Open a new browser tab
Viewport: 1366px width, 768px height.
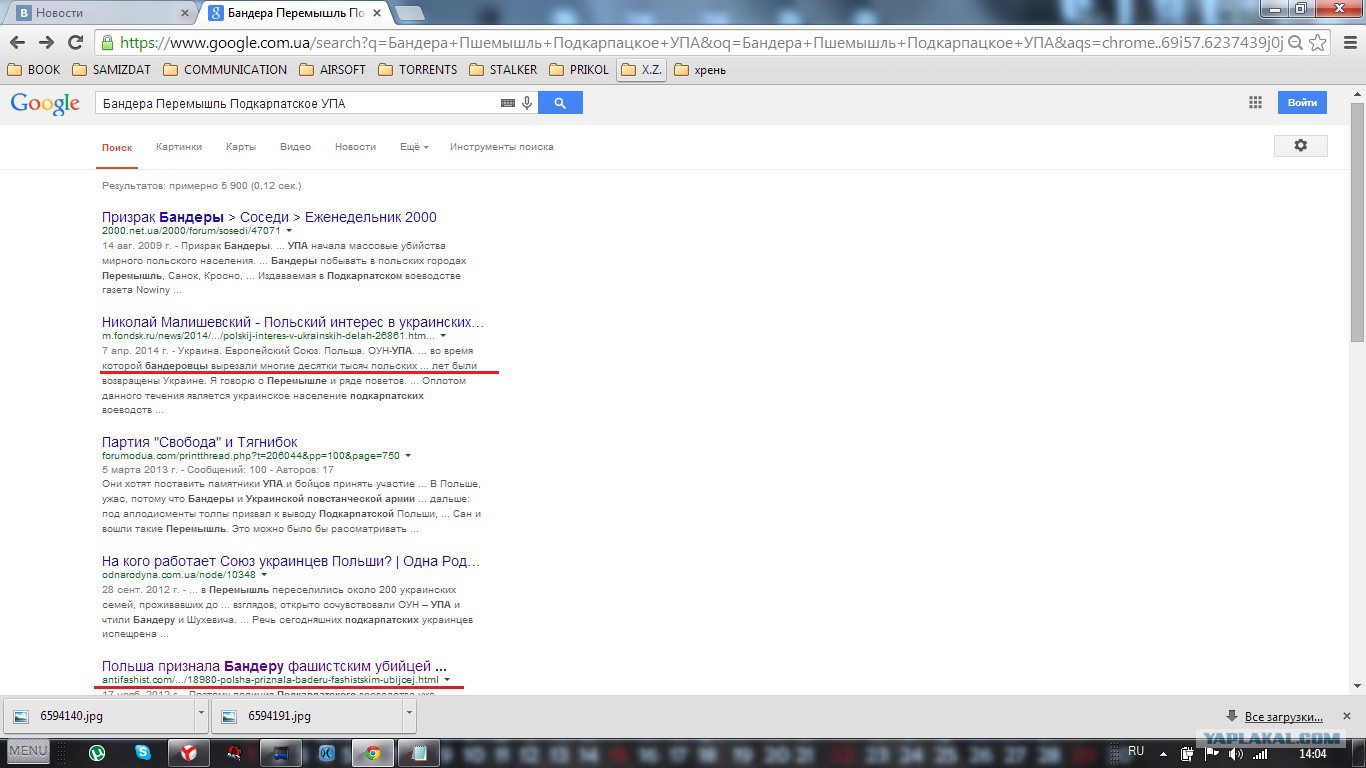409,13
